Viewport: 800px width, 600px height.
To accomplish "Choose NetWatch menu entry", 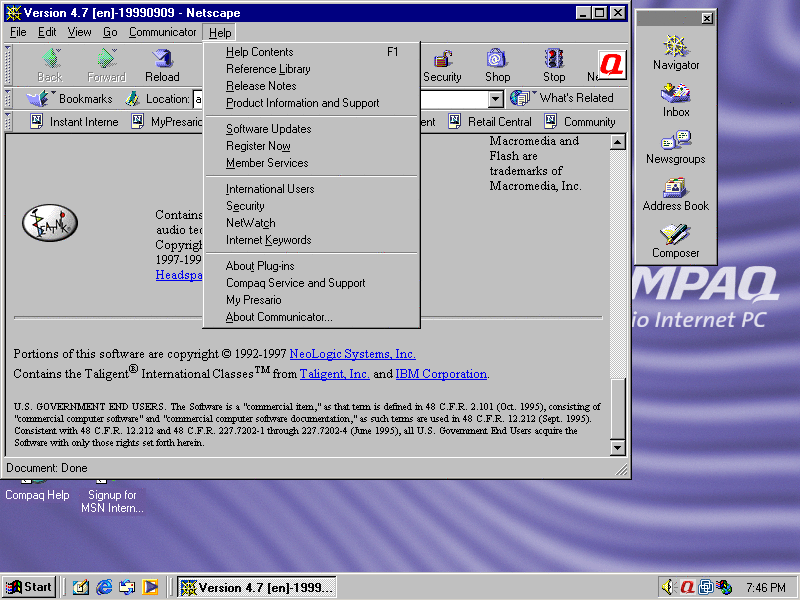I will point(311,223).
